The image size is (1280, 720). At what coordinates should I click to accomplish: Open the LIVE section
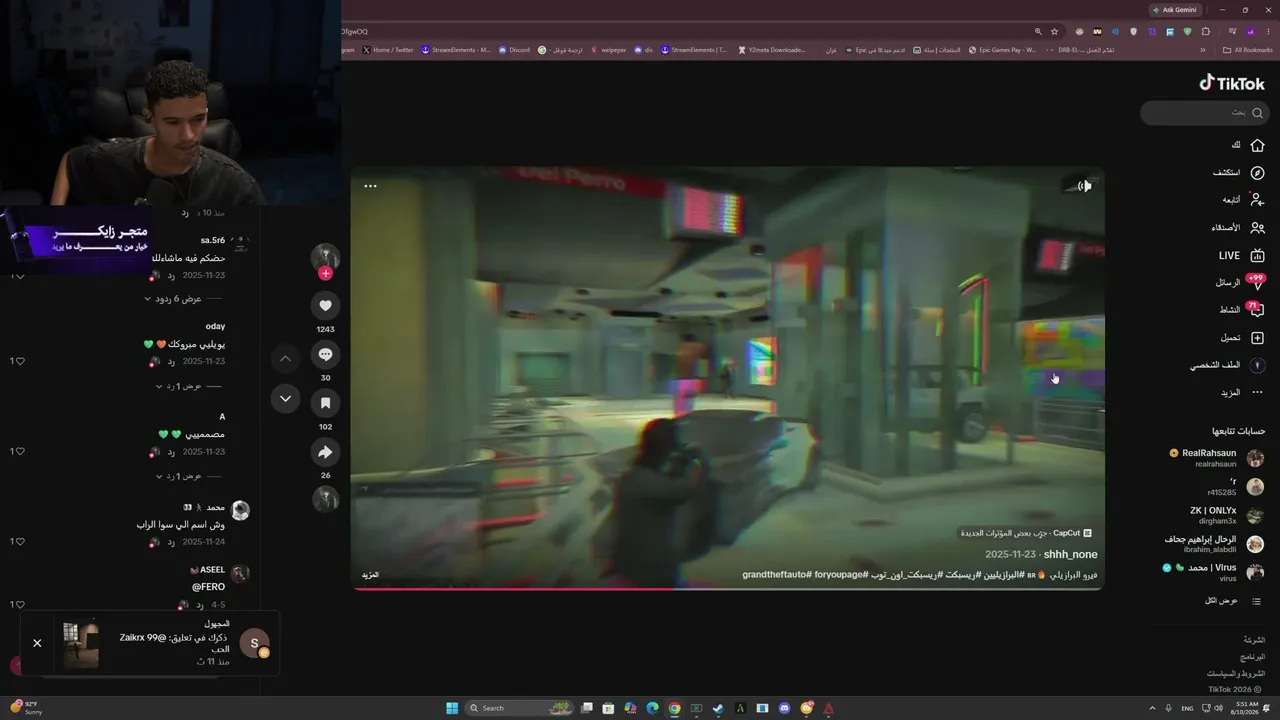(x=1241, y=256)
